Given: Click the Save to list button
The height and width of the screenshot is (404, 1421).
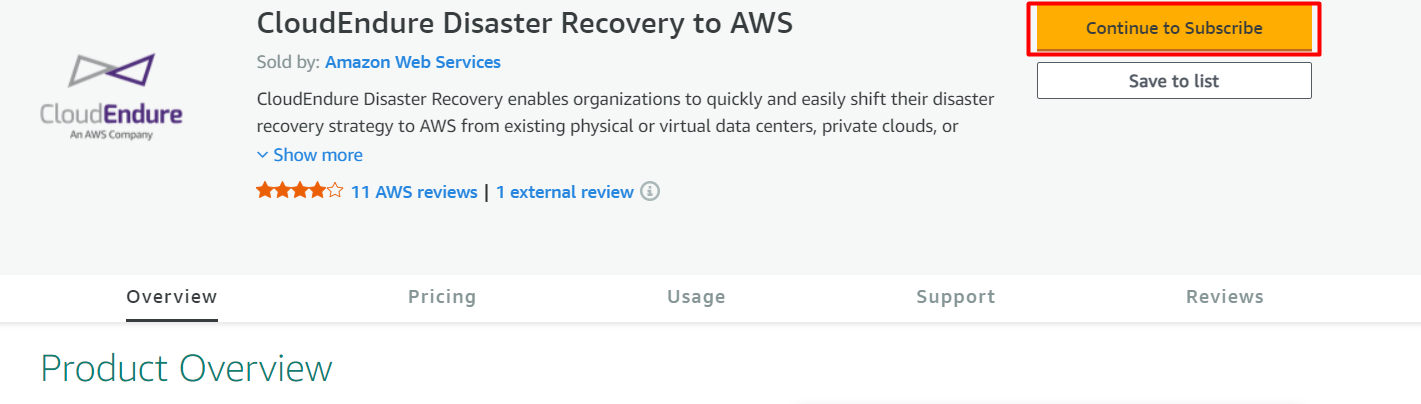Looking at the screenshot, I should (x=1174, y=81).
